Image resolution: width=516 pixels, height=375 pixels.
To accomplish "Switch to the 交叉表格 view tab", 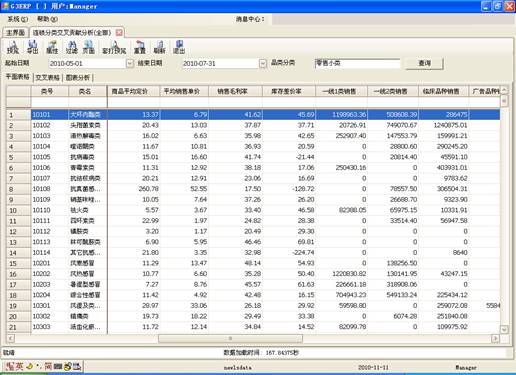I will (x=47, y=77).
